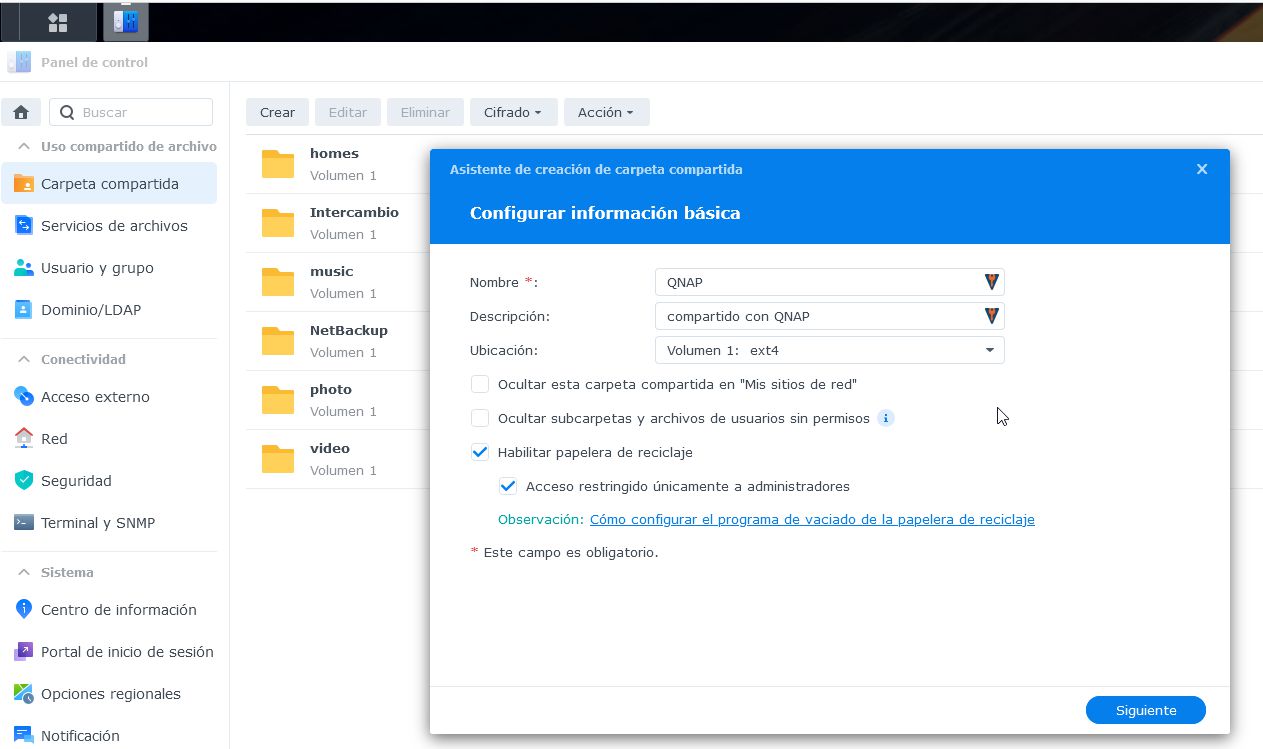Check Ocultar subcarpetas y archivos option

(x=480, y=418)
